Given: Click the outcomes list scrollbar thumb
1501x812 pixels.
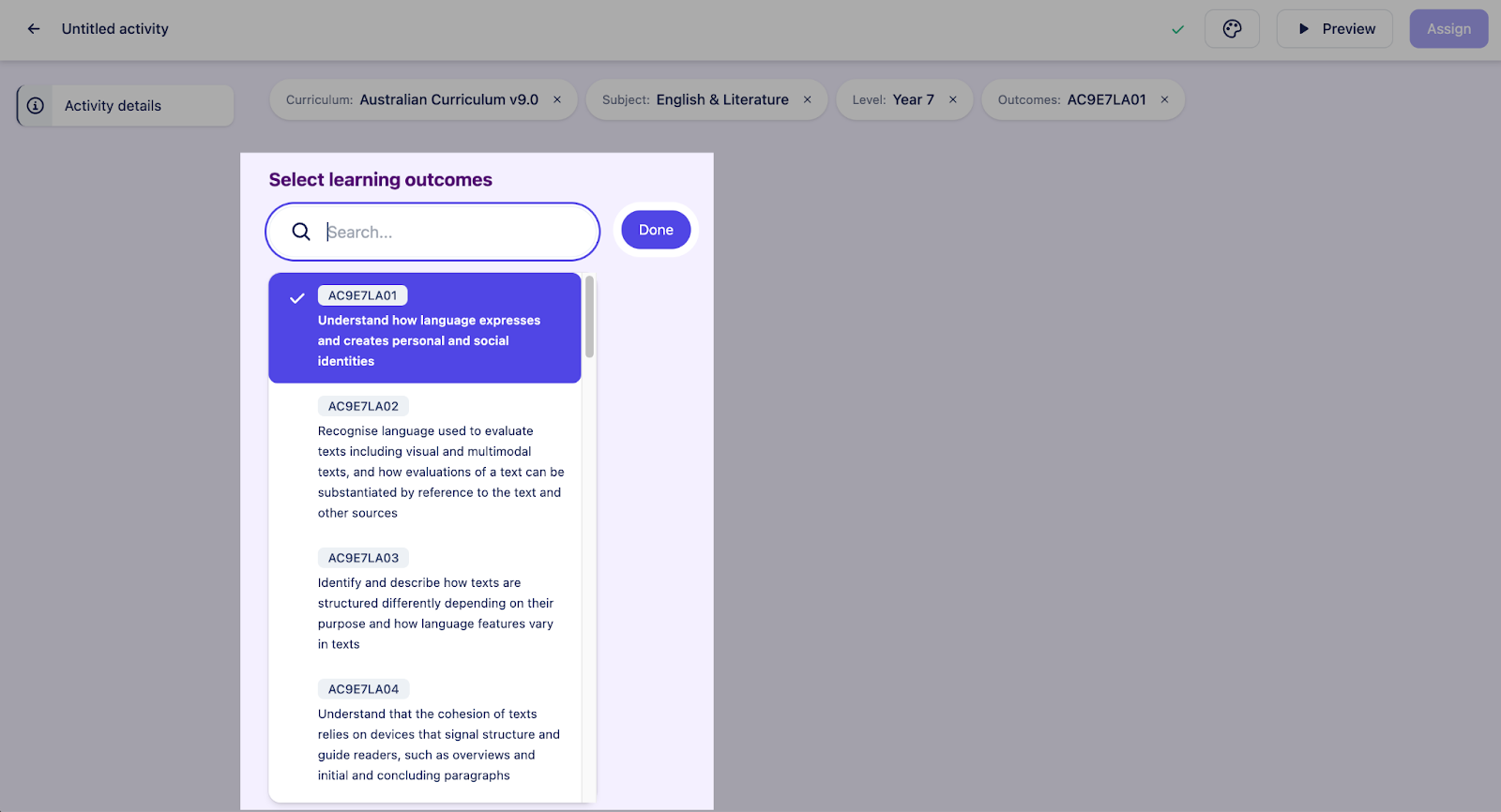Looking at the screenshot, I should tap(589, 317).
